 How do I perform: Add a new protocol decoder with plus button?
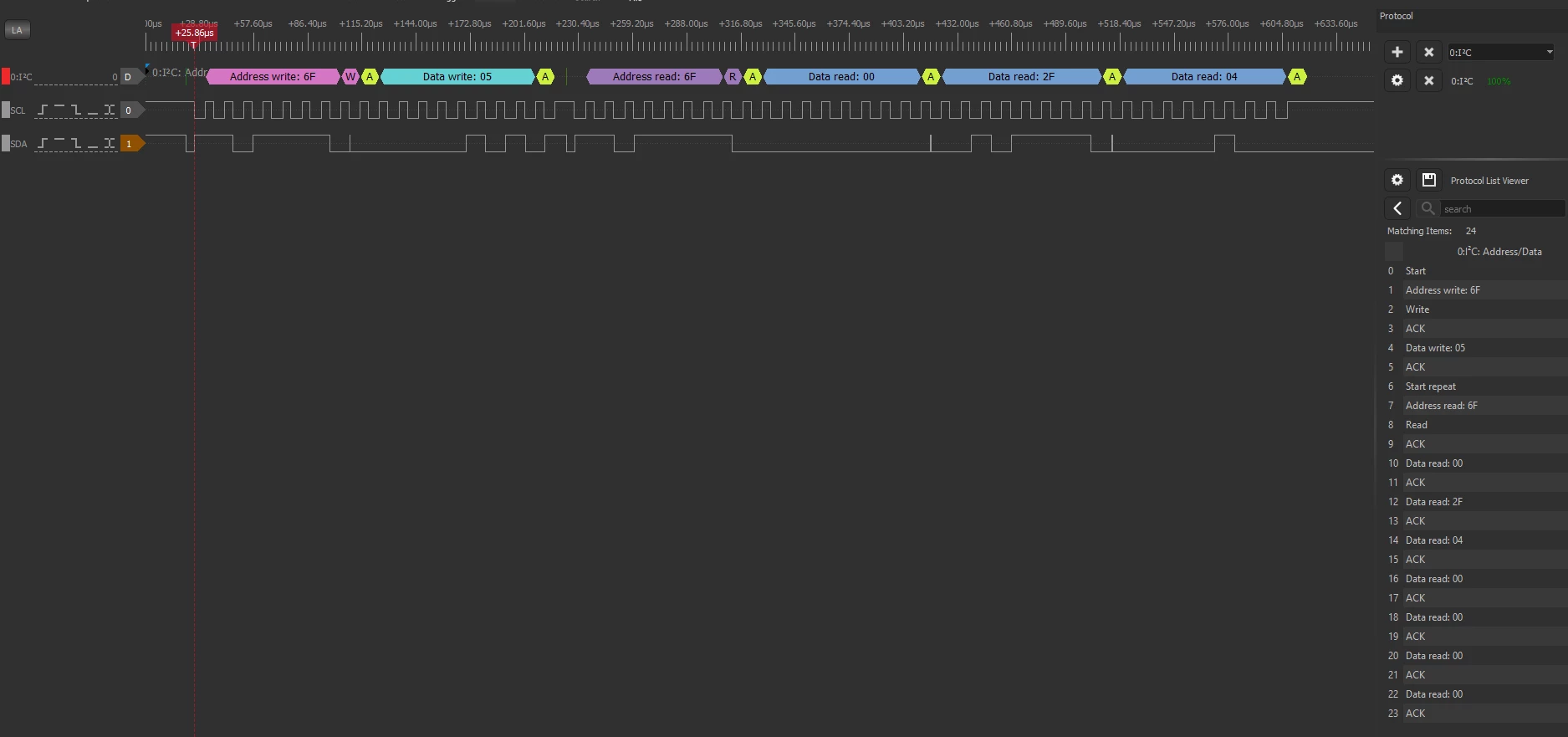click(1397, 52)
